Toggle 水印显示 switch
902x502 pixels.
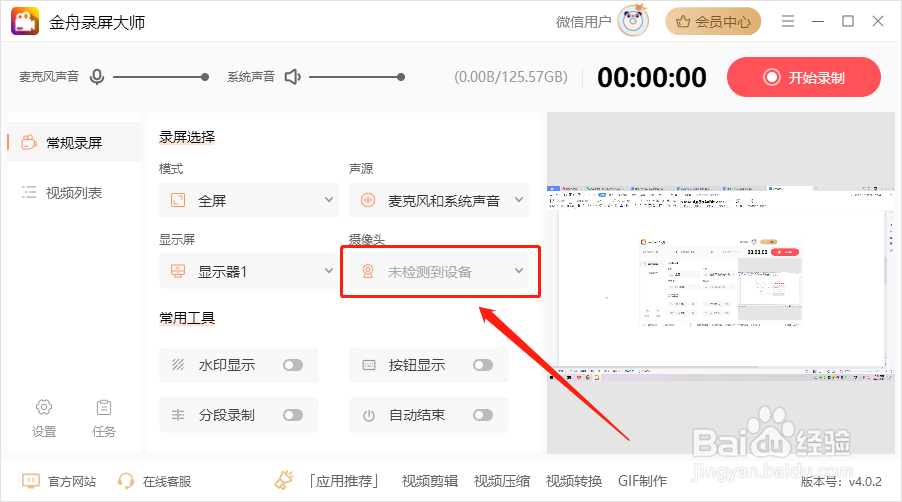(293, 365)
